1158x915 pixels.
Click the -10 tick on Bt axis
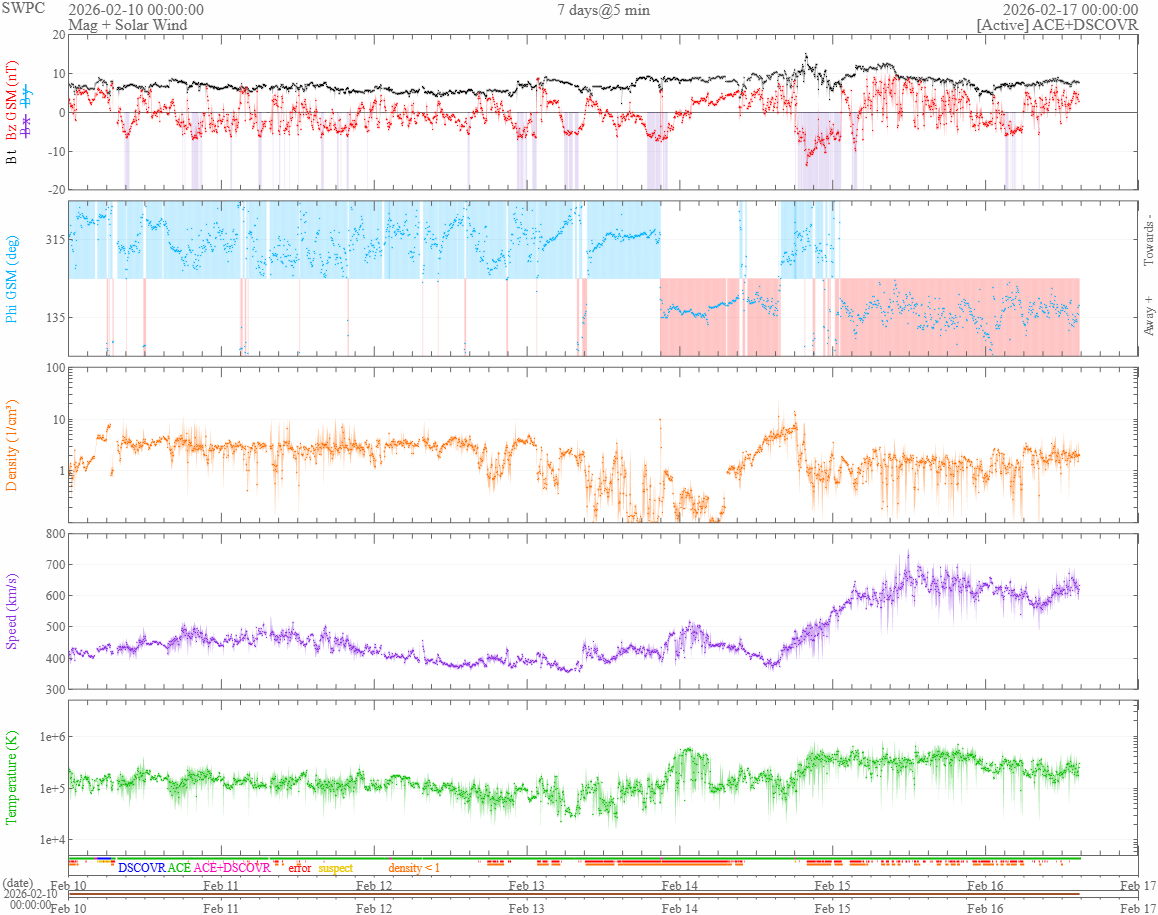57,151
